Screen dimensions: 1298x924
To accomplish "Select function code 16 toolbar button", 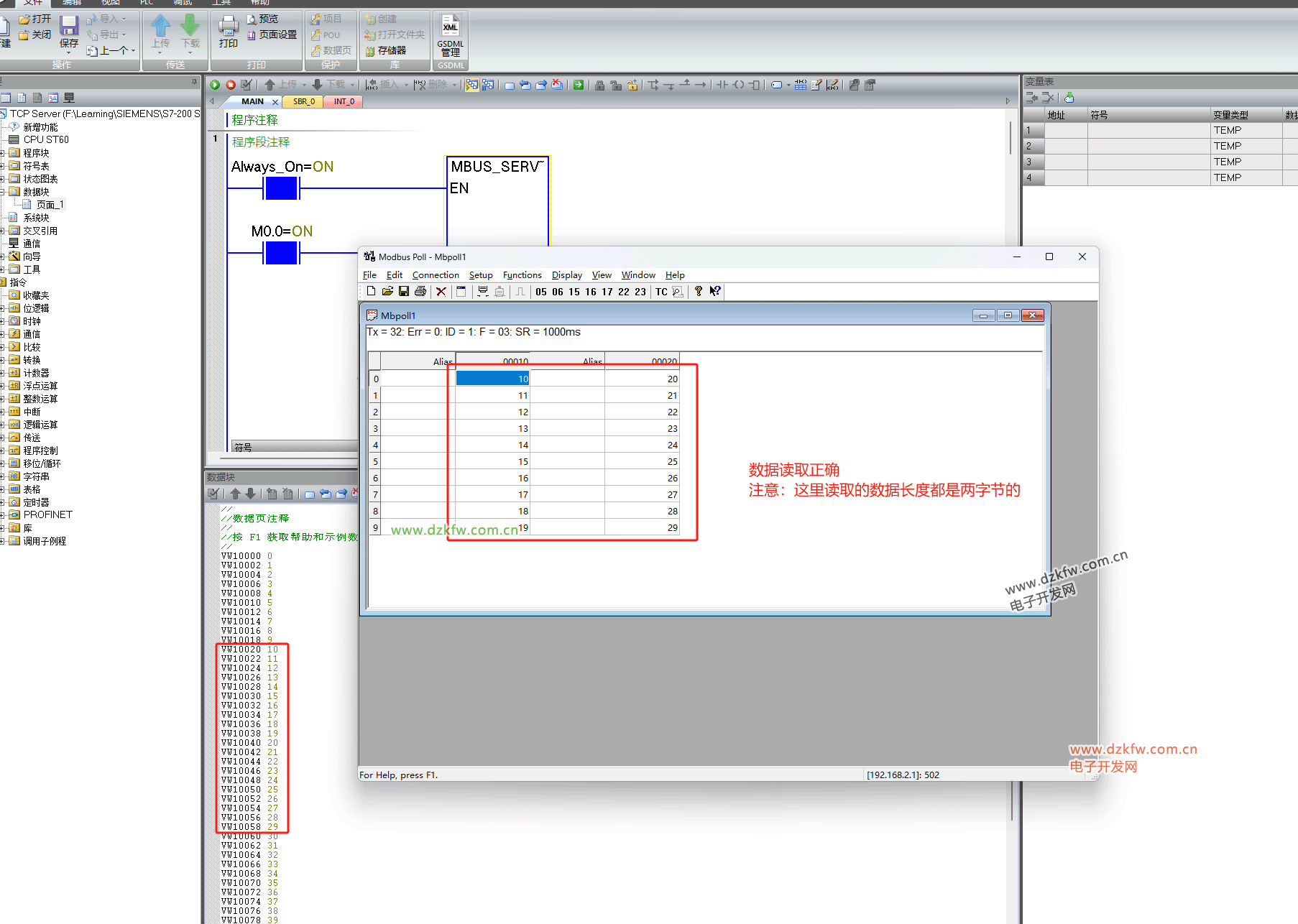I will click(591, 292).
